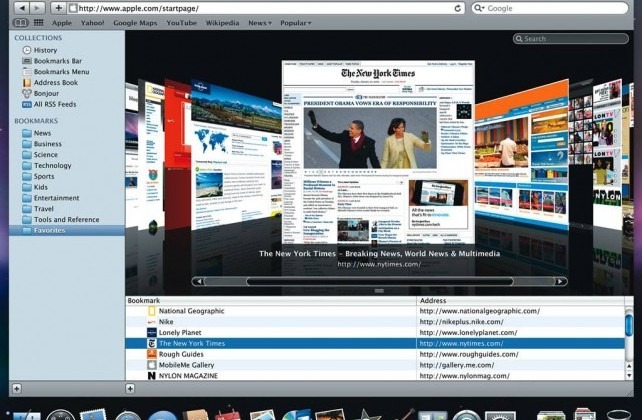Click the bookmark list scrollbar thumb
Image resolution: width=642 pixels, height=420 pixels.
pyautogui.click(x=629, y=324)
